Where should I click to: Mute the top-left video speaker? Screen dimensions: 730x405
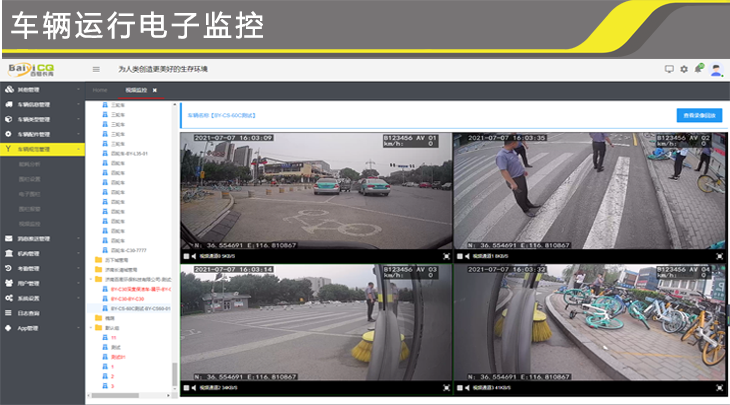[193, 255]
